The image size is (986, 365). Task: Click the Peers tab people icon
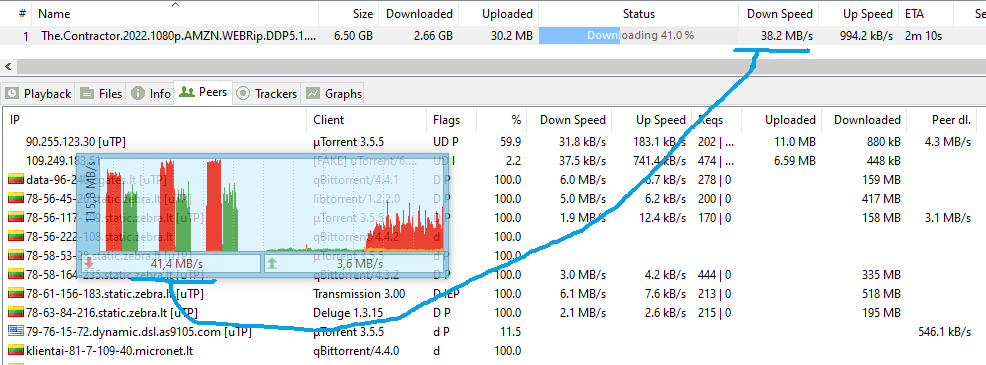[186, 92]
